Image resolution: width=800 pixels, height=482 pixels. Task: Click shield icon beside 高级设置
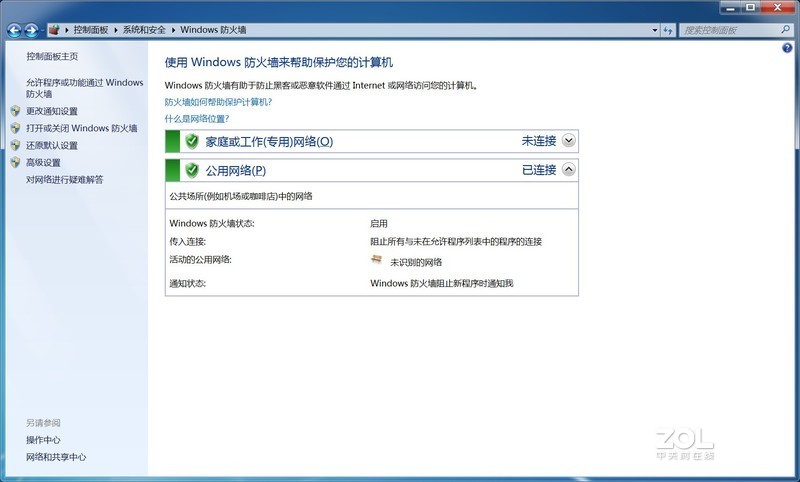pos(15,163)
